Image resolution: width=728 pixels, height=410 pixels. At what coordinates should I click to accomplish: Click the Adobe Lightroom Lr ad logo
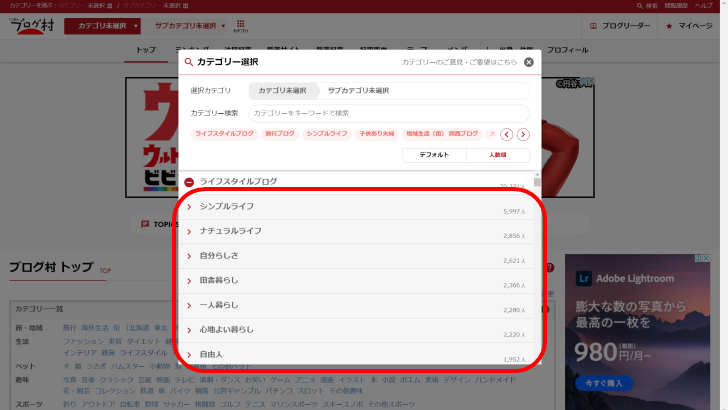584,279
